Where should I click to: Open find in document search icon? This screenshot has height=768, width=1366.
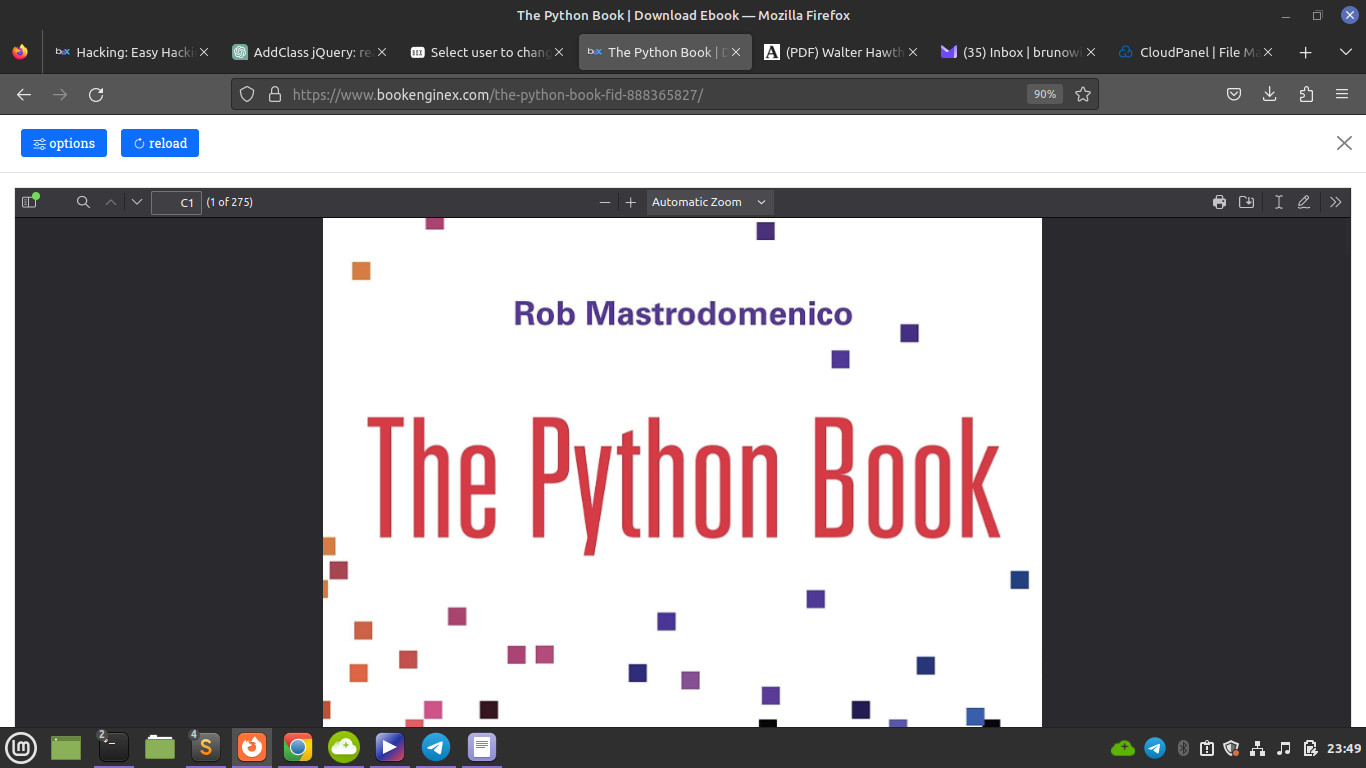pyautogui.click(x=84, y=202)
